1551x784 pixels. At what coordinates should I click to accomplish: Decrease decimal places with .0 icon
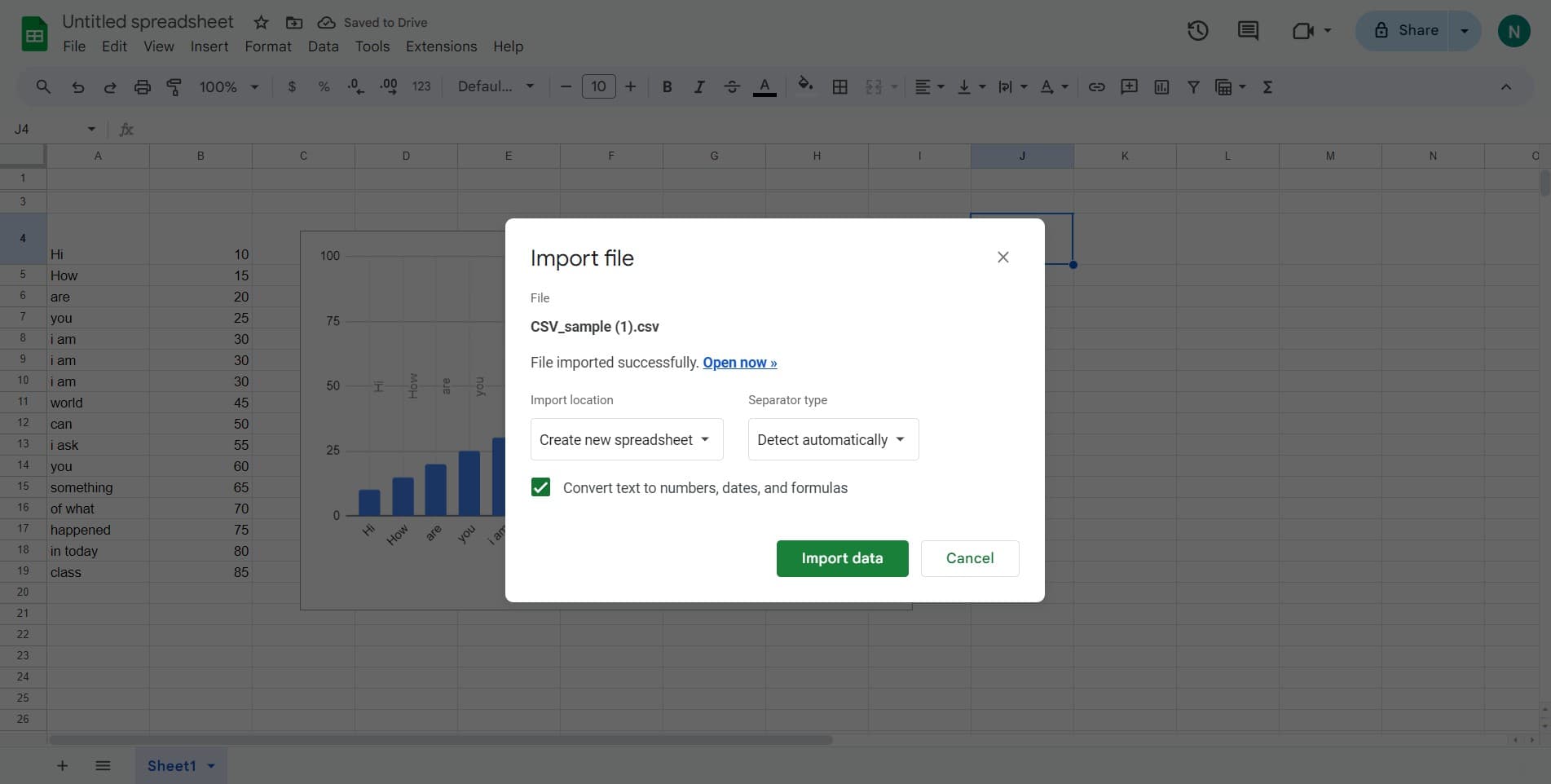click(x=355, y=86)
